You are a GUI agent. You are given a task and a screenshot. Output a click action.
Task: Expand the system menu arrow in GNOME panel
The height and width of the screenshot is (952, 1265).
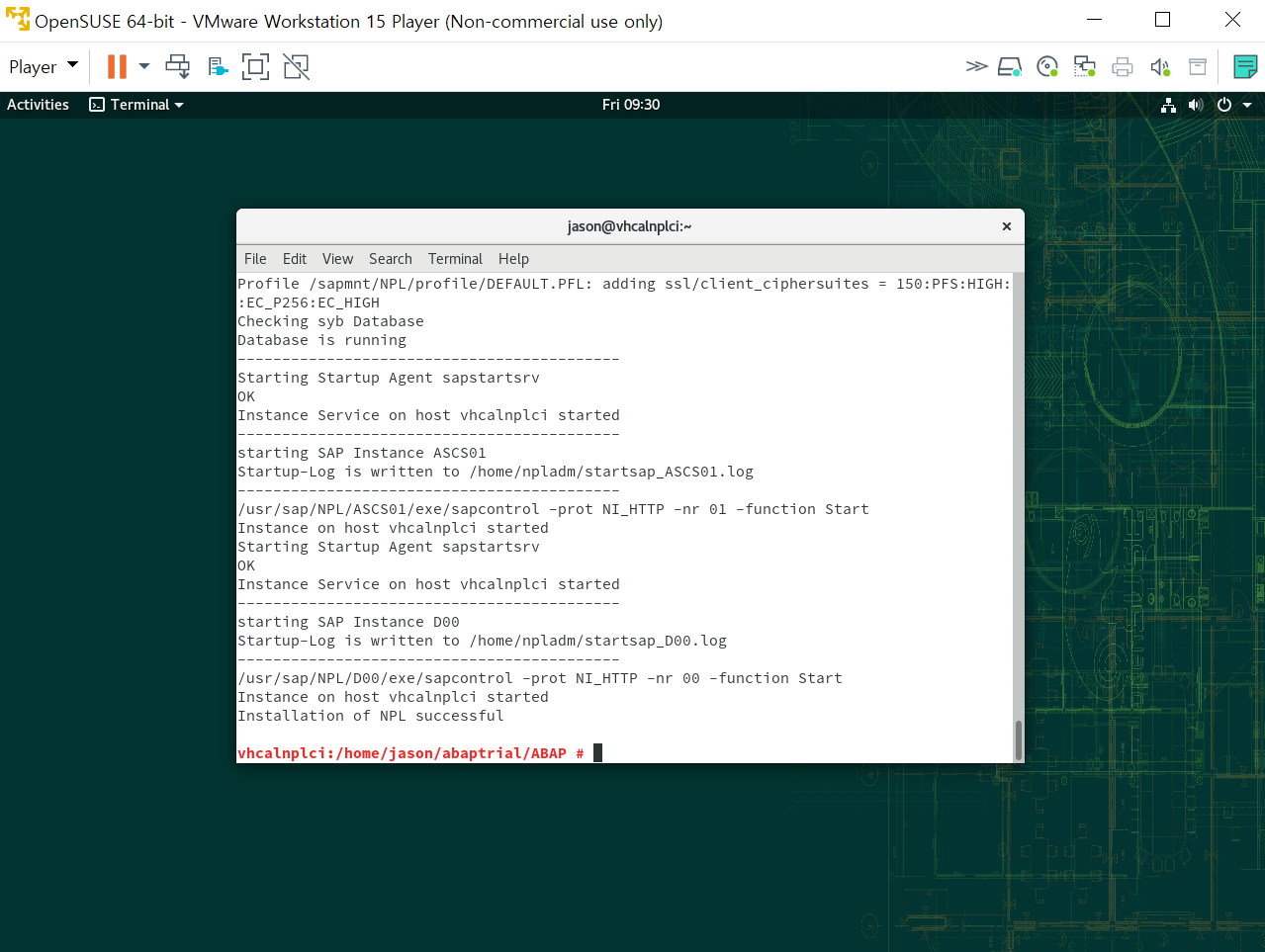[x=1247, y=105]
